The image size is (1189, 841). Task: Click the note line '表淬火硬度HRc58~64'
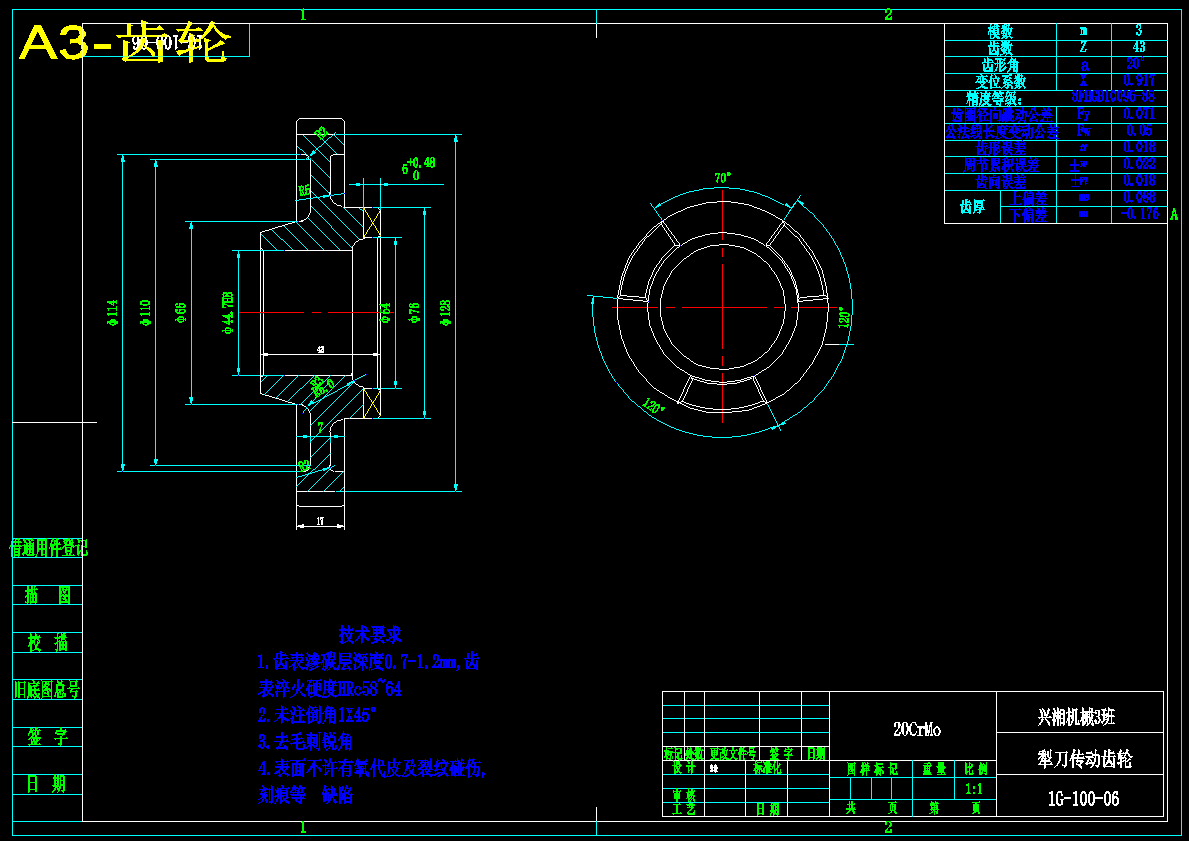(x=330, y=689)
